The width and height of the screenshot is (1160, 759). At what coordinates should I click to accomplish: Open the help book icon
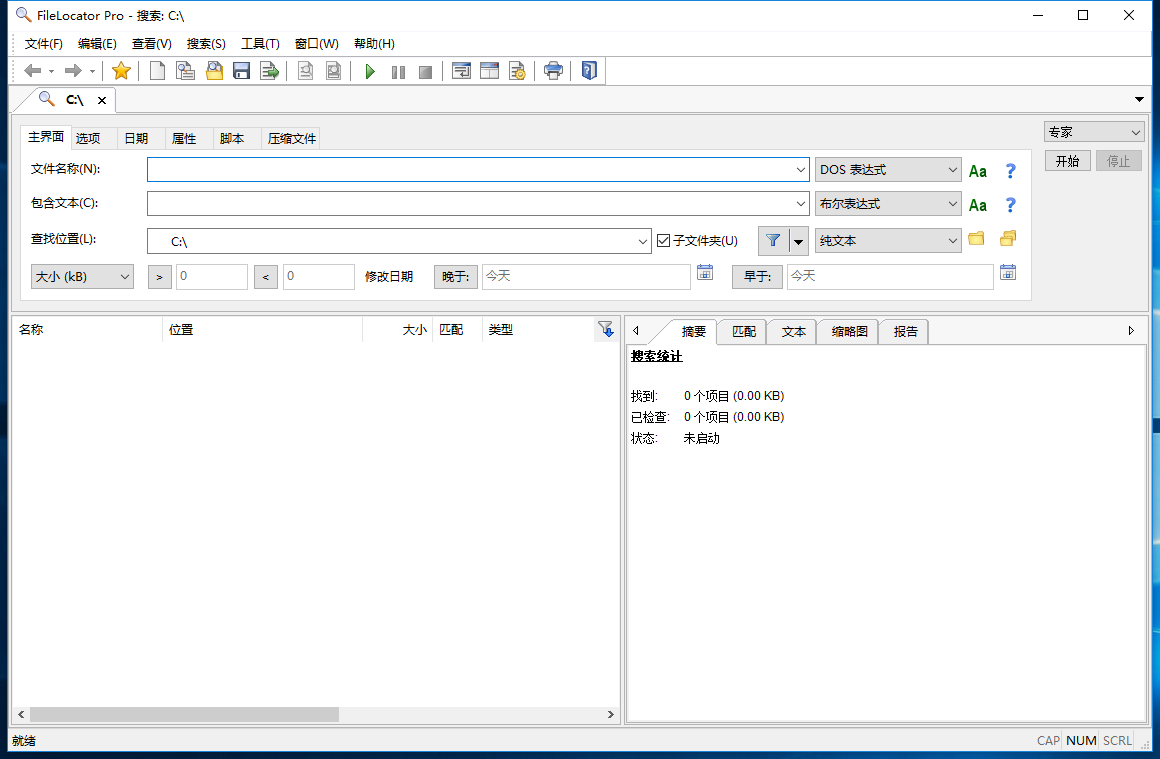pos(589,71)
